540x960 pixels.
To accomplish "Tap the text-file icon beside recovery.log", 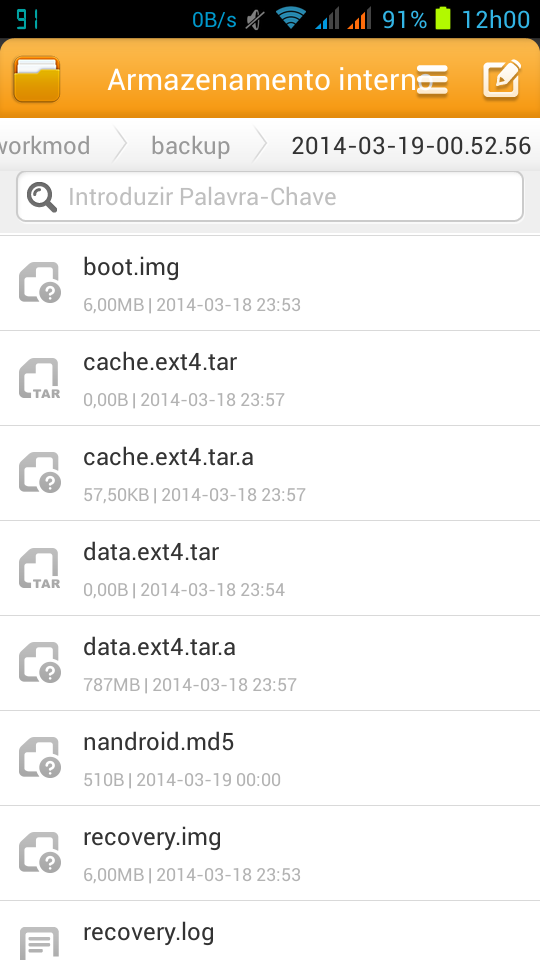I will pyautogui.click(x=40, y=943).
